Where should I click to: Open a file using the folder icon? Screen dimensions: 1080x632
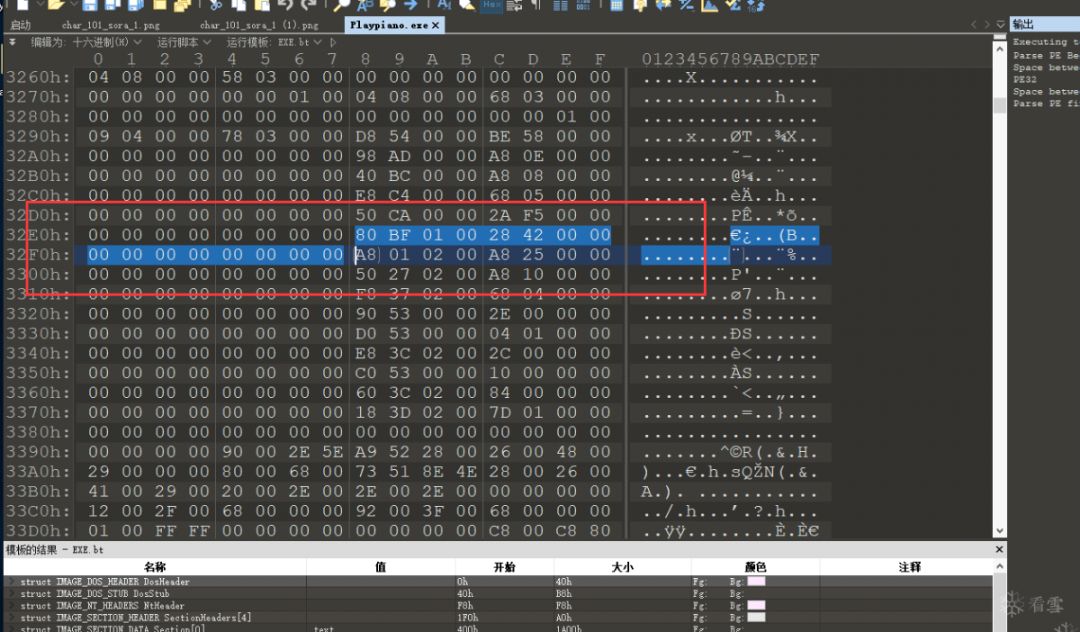(x=56, y=5)
